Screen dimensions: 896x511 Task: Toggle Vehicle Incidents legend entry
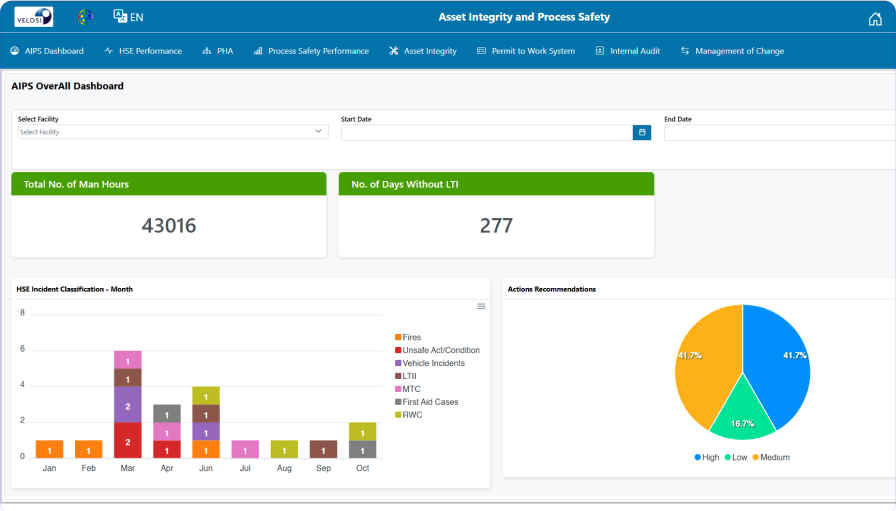point(432,363)
